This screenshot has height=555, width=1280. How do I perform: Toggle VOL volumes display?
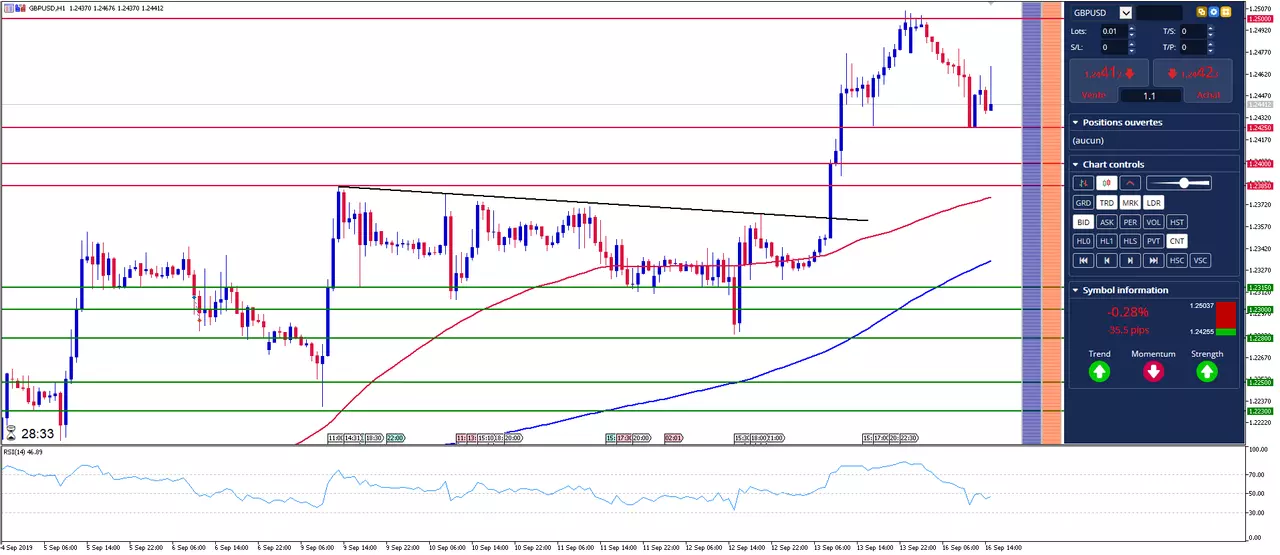(x=1154, y=222)
